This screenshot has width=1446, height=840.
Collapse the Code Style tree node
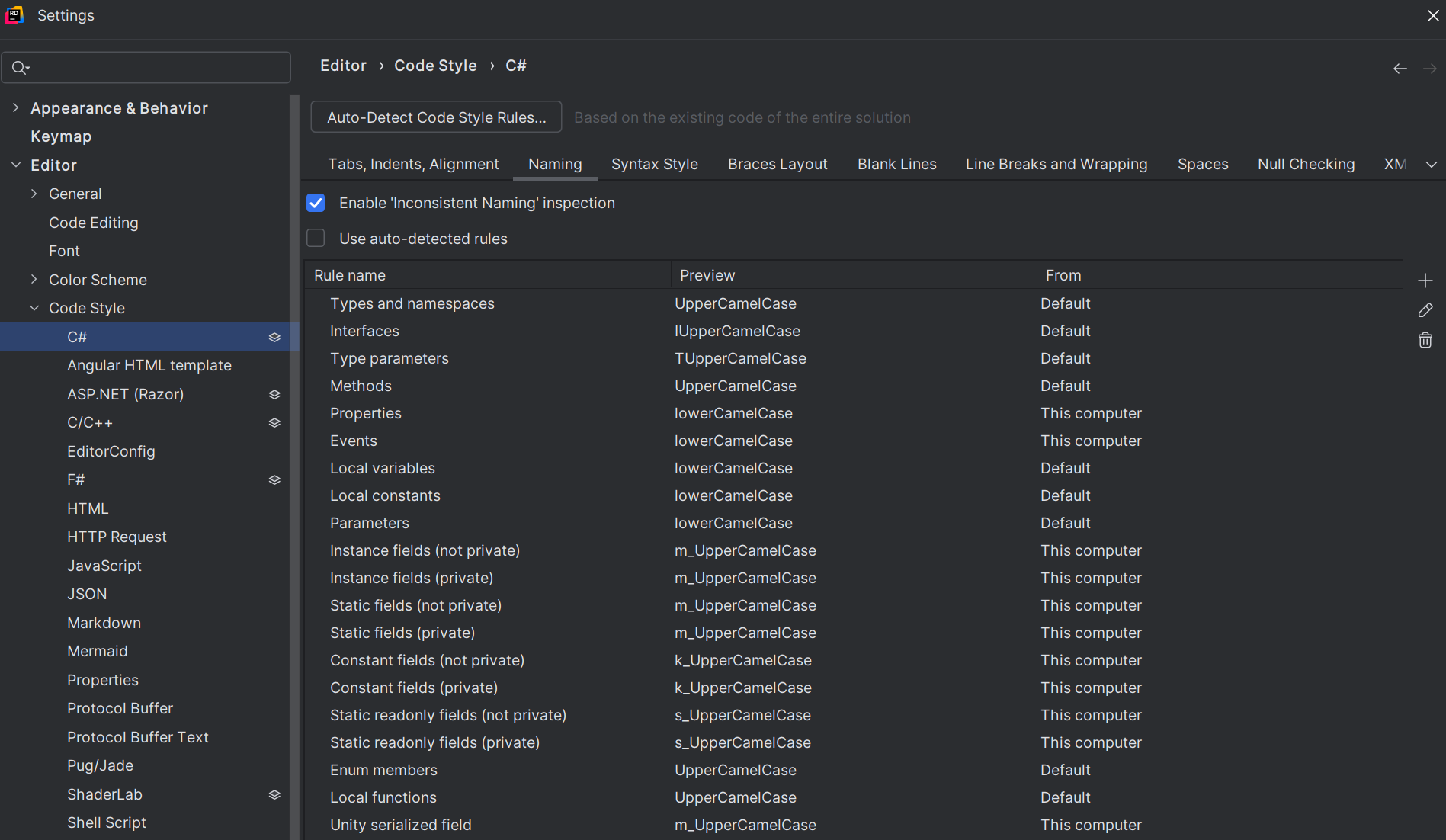34,308
